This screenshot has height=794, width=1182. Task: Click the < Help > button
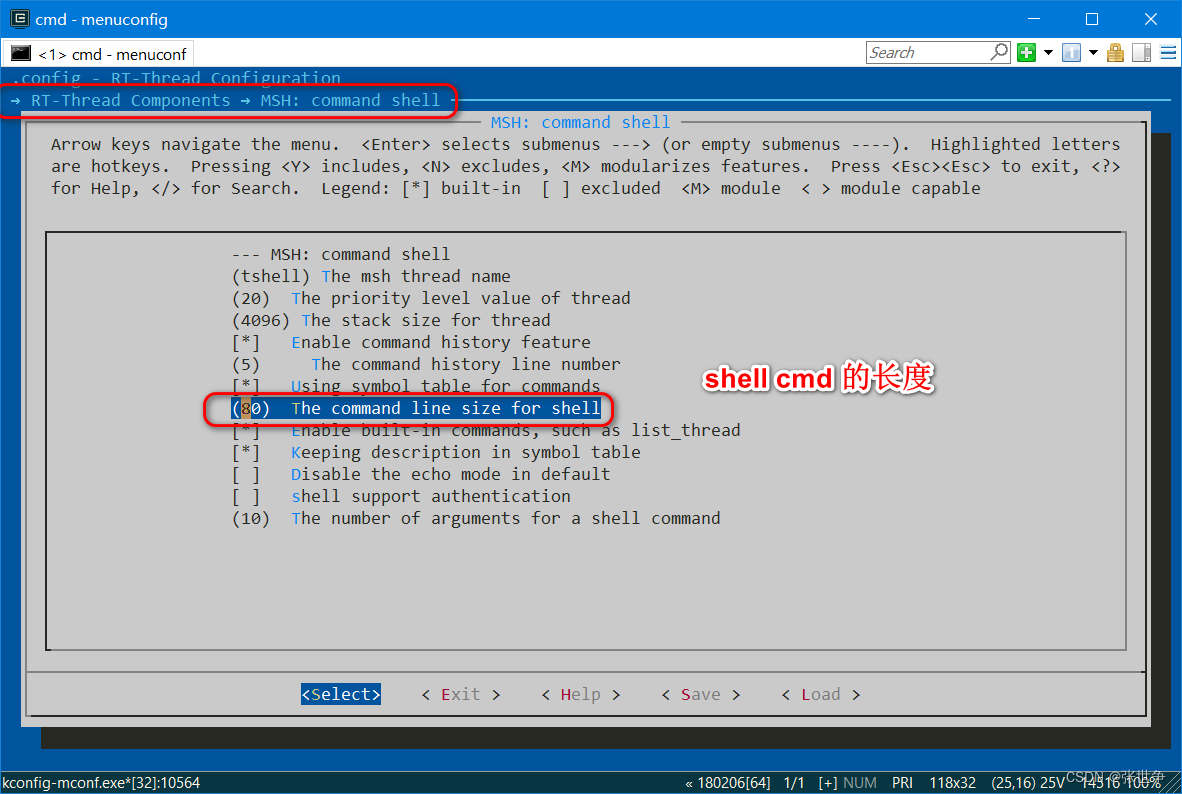tap(580, 694)
